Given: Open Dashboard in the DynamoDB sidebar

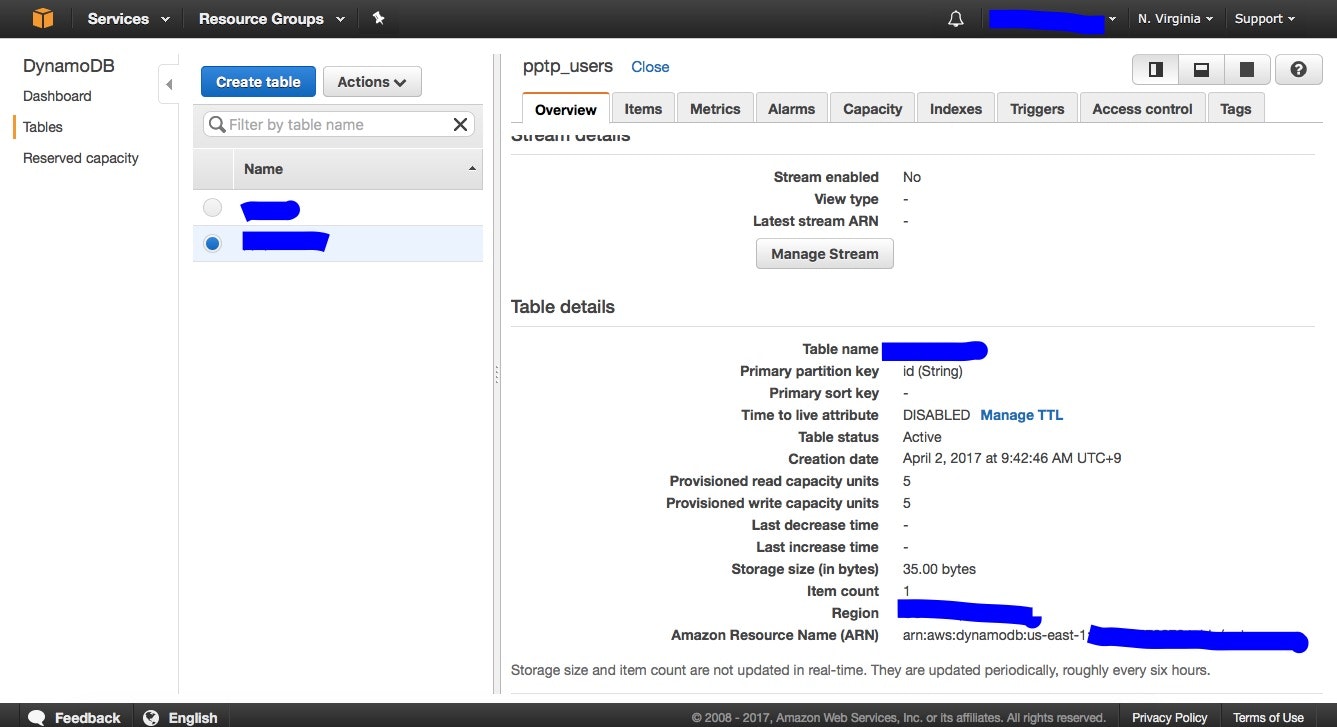Looking at the screenshot, I should click(x=57, y=96).
